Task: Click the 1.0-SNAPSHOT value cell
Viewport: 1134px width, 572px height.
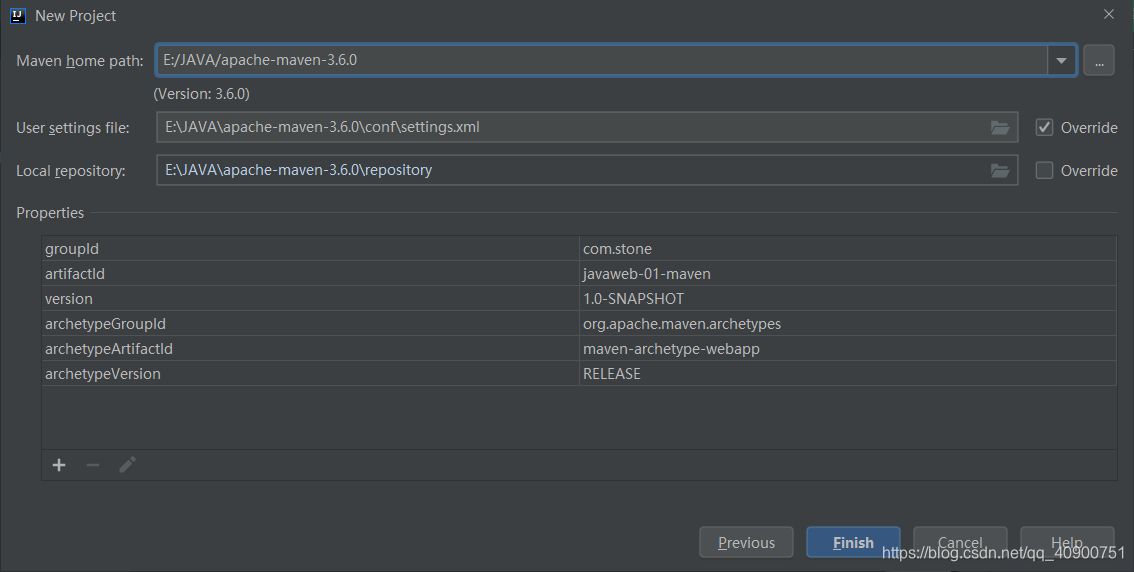Action: [x=848, y=299]
